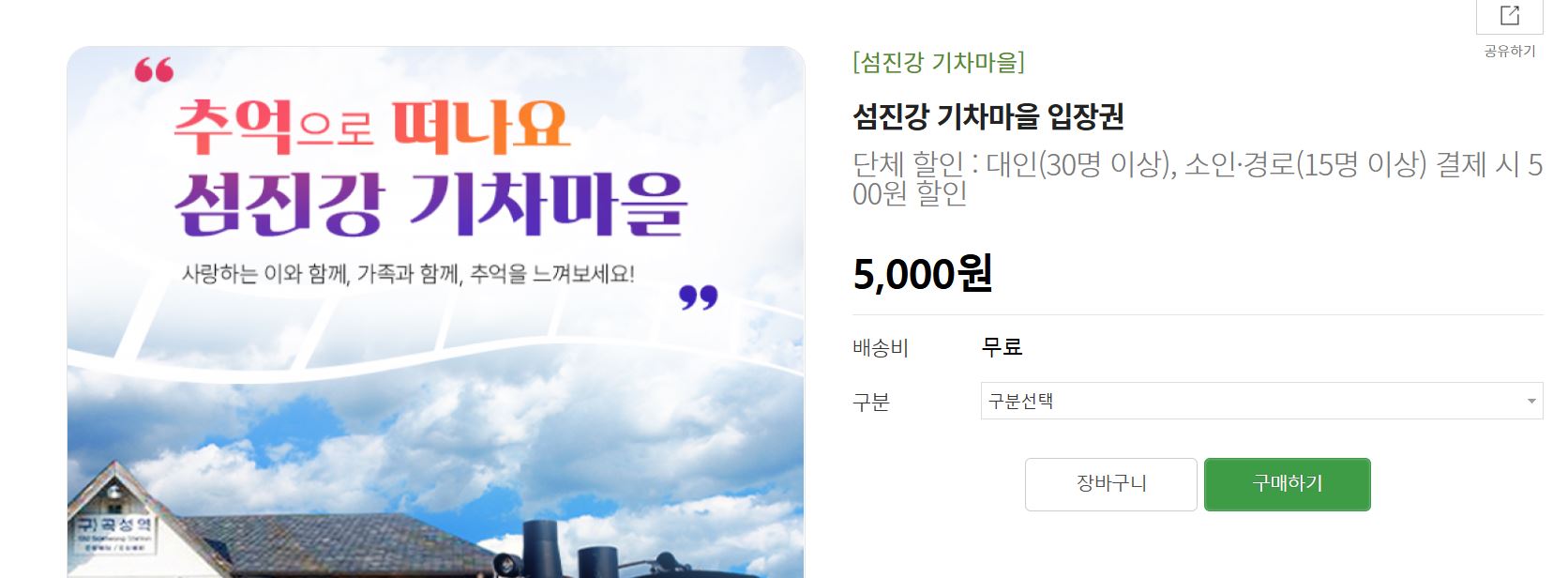Click the 공유하기 label under share icon
This screenshot has height=578, width=1568.
[1509, 51]
